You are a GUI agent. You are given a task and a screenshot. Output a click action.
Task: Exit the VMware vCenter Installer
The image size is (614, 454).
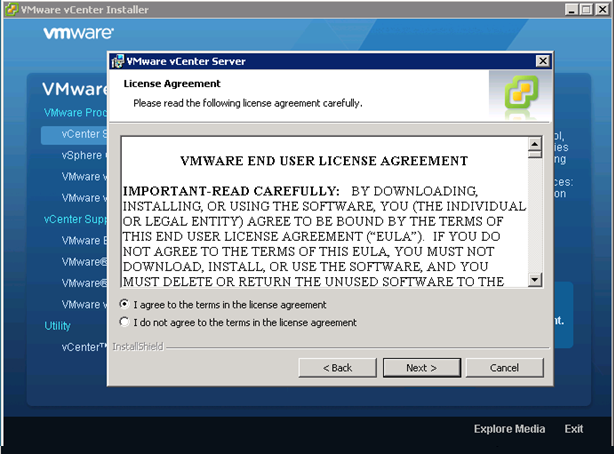tap(574, 429)
